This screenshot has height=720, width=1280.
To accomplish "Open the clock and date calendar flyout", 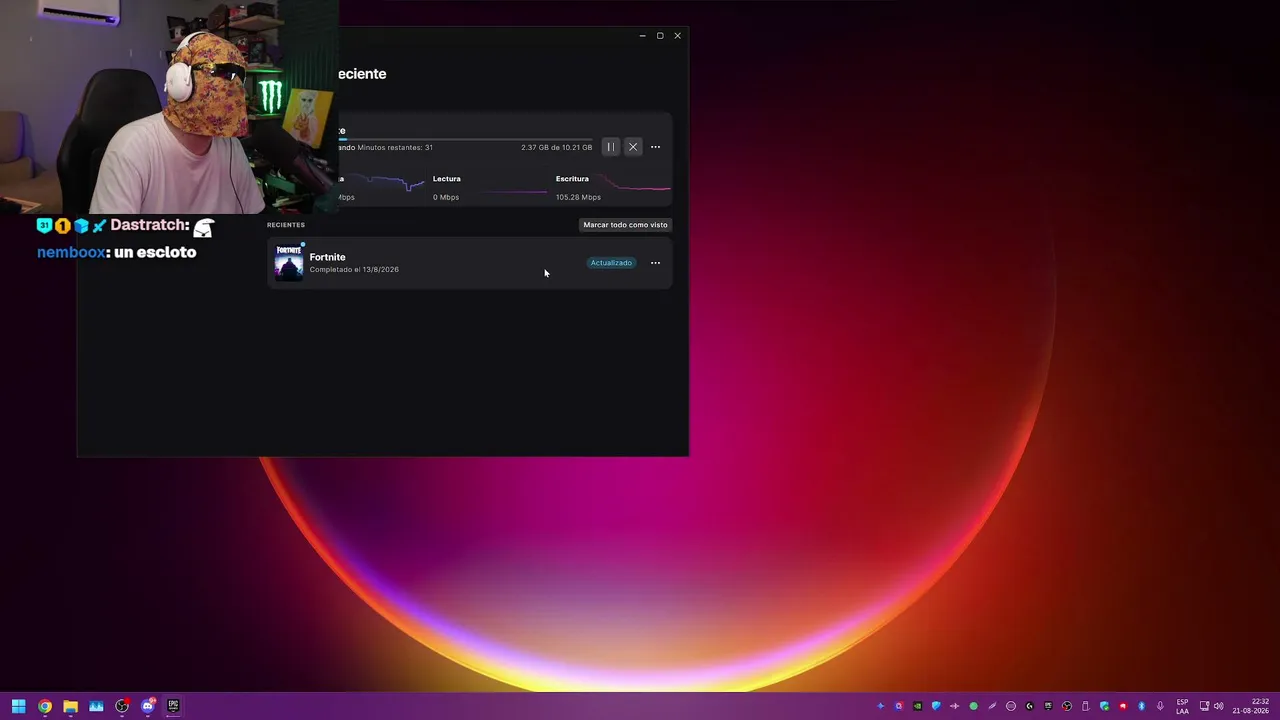I will (x=1250, y=706).
